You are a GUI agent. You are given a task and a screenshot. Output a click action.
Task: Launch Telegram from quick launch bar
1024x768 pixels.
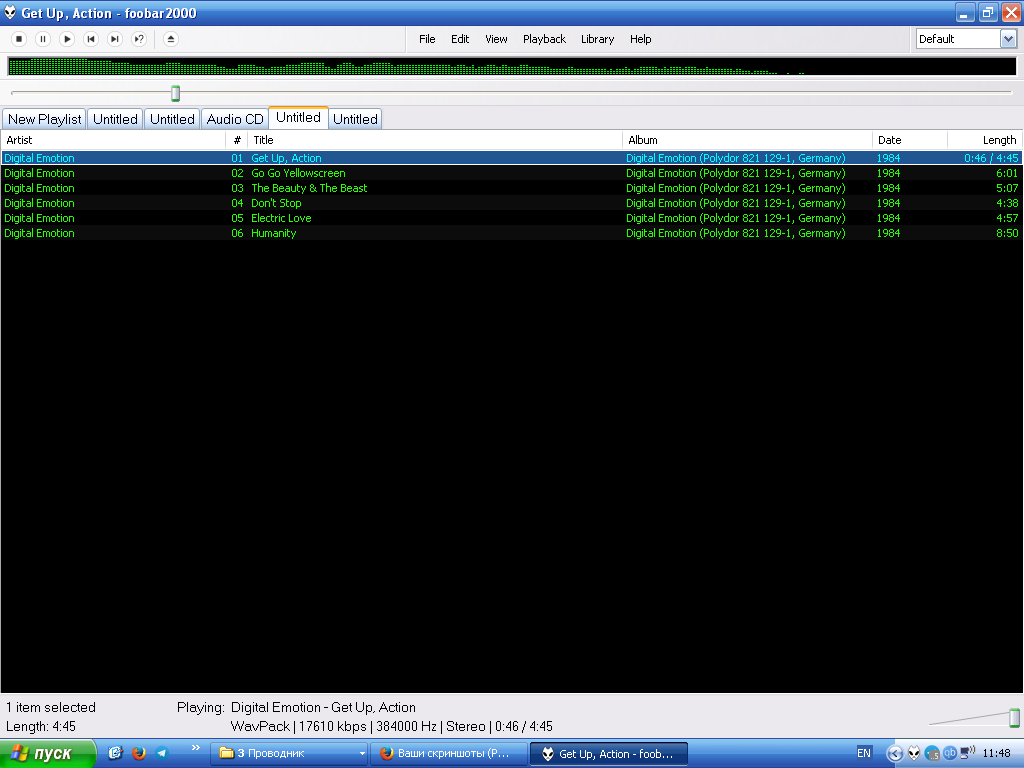[x=161, y=753]
